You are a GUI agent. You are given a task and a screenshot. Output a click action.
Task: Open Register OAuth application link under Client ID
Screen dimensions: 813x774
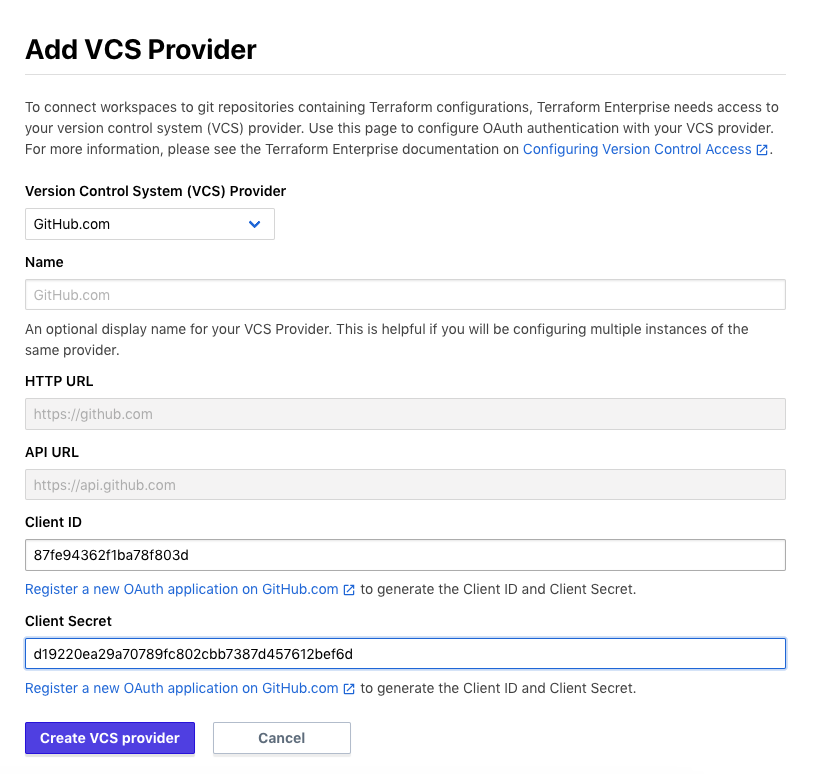click(182, 589)
